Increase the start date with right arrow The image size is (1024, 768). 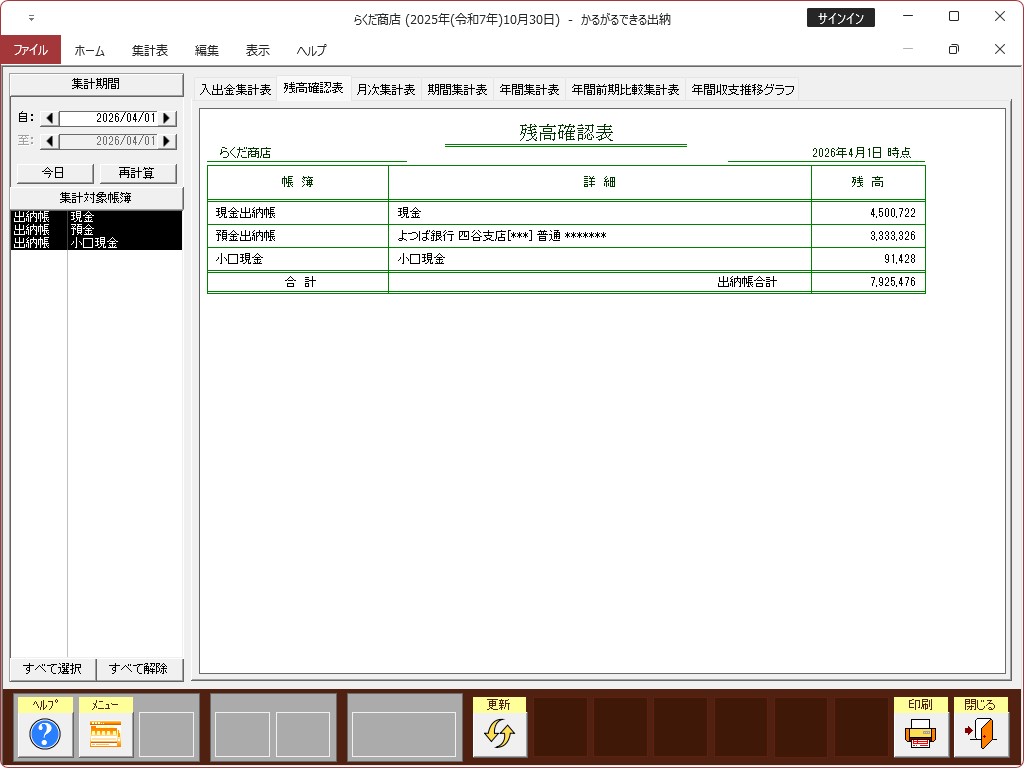coord(167,118)
